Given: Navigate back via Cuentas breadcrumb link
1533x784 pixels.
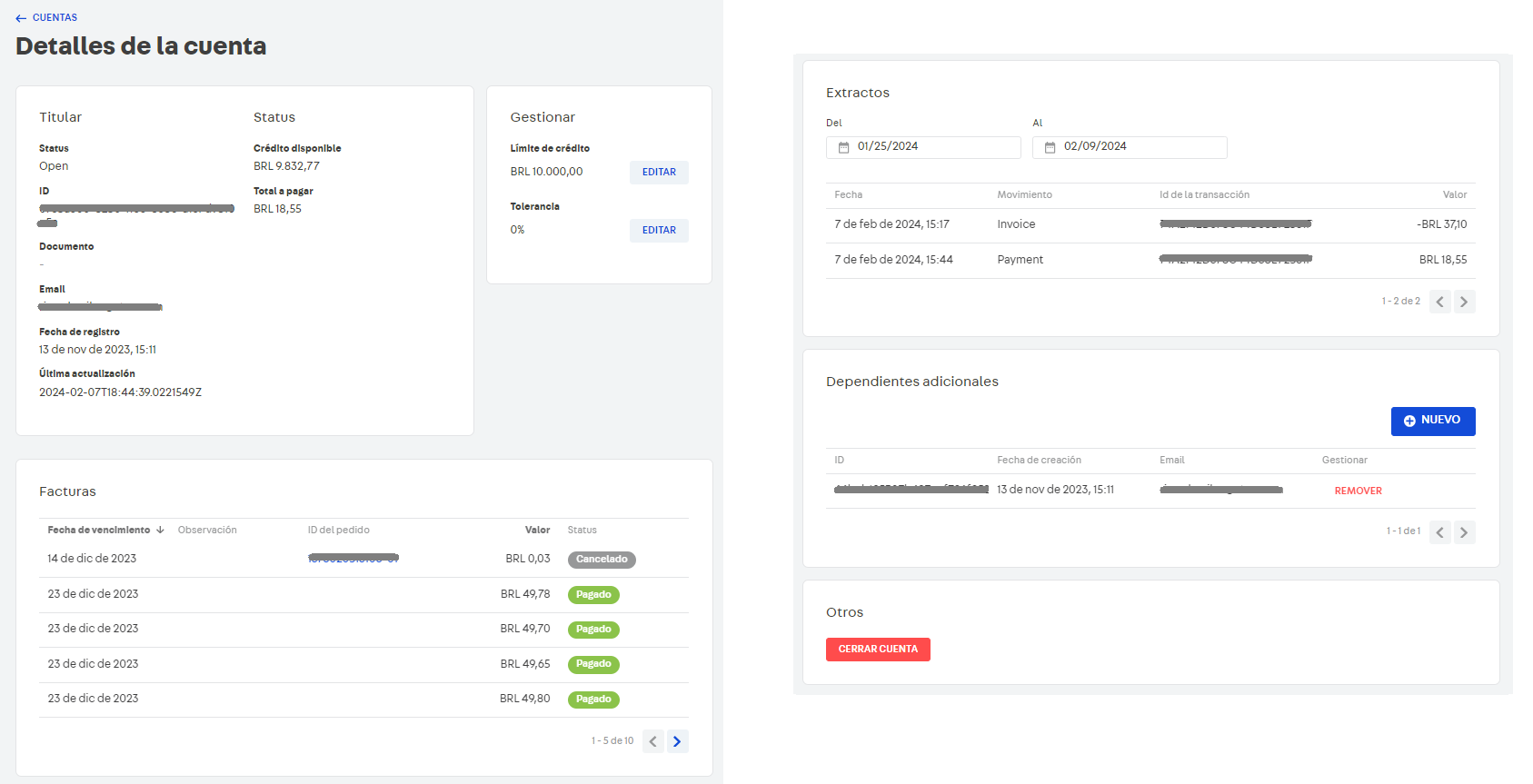Looking at the screenshot, I should 55,18.
